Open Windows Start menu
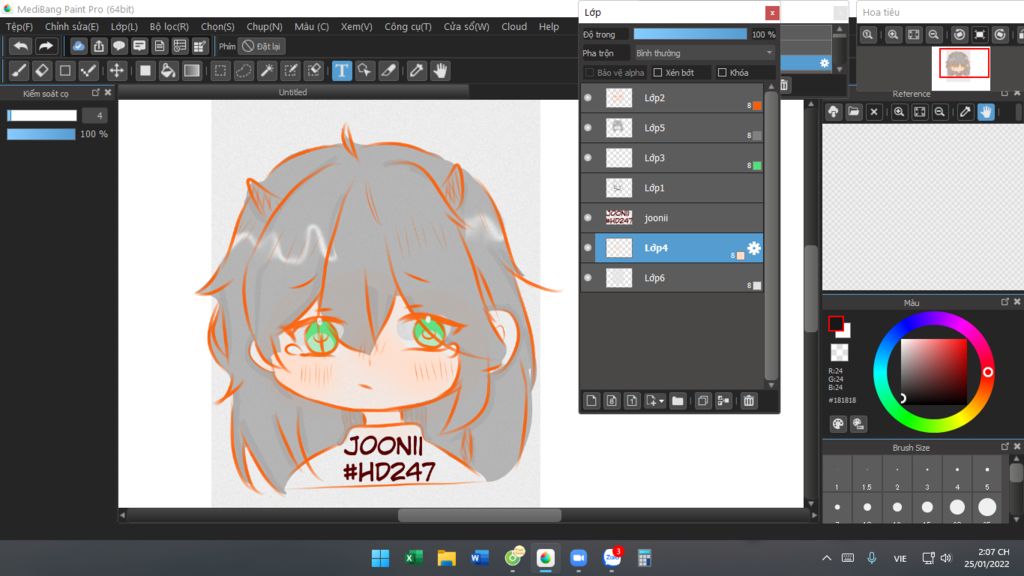Viewport: 1024px width, 576px height. [380, 558]
